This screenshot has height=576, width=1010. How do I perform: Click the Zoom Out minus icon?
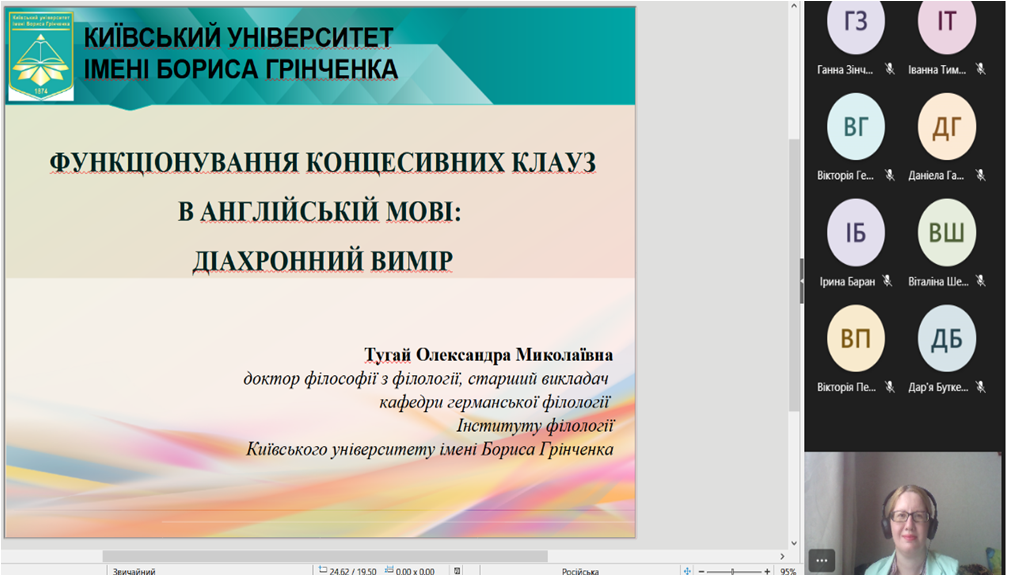(702, 570)
